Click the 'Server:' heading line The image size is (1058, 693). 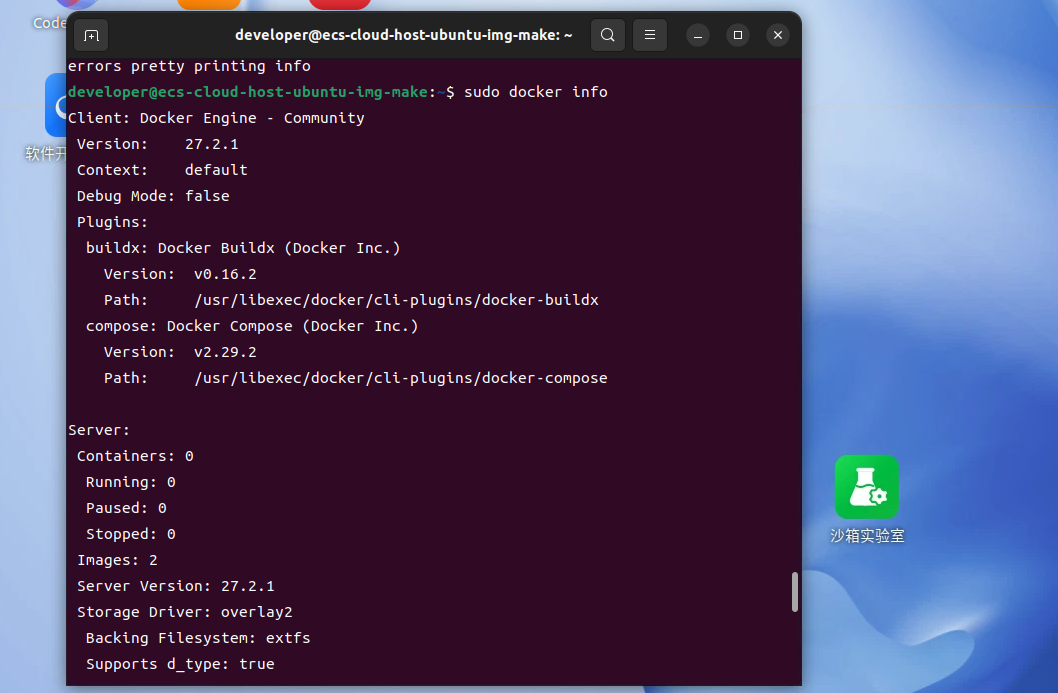pyautogui.click(x=99, y=430)
